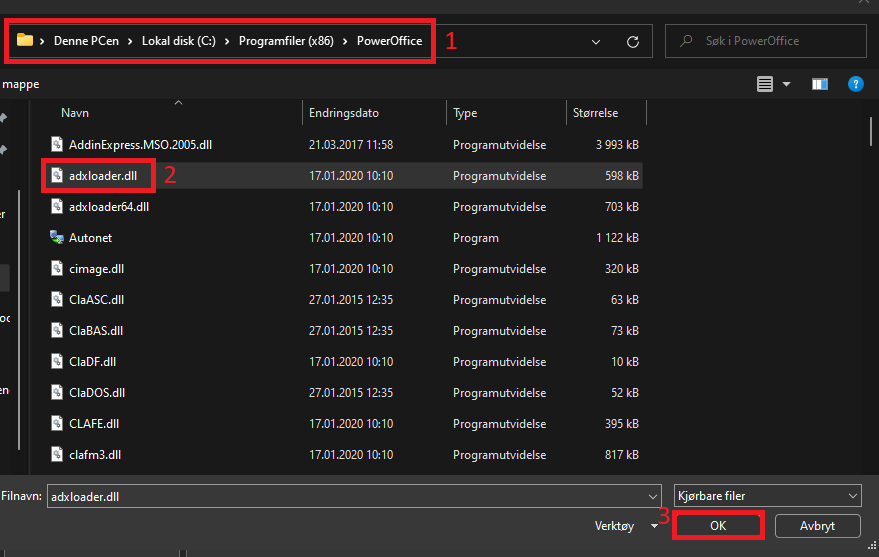
Task: Open the view options dropdown arrow
Action: coord(787,84)
